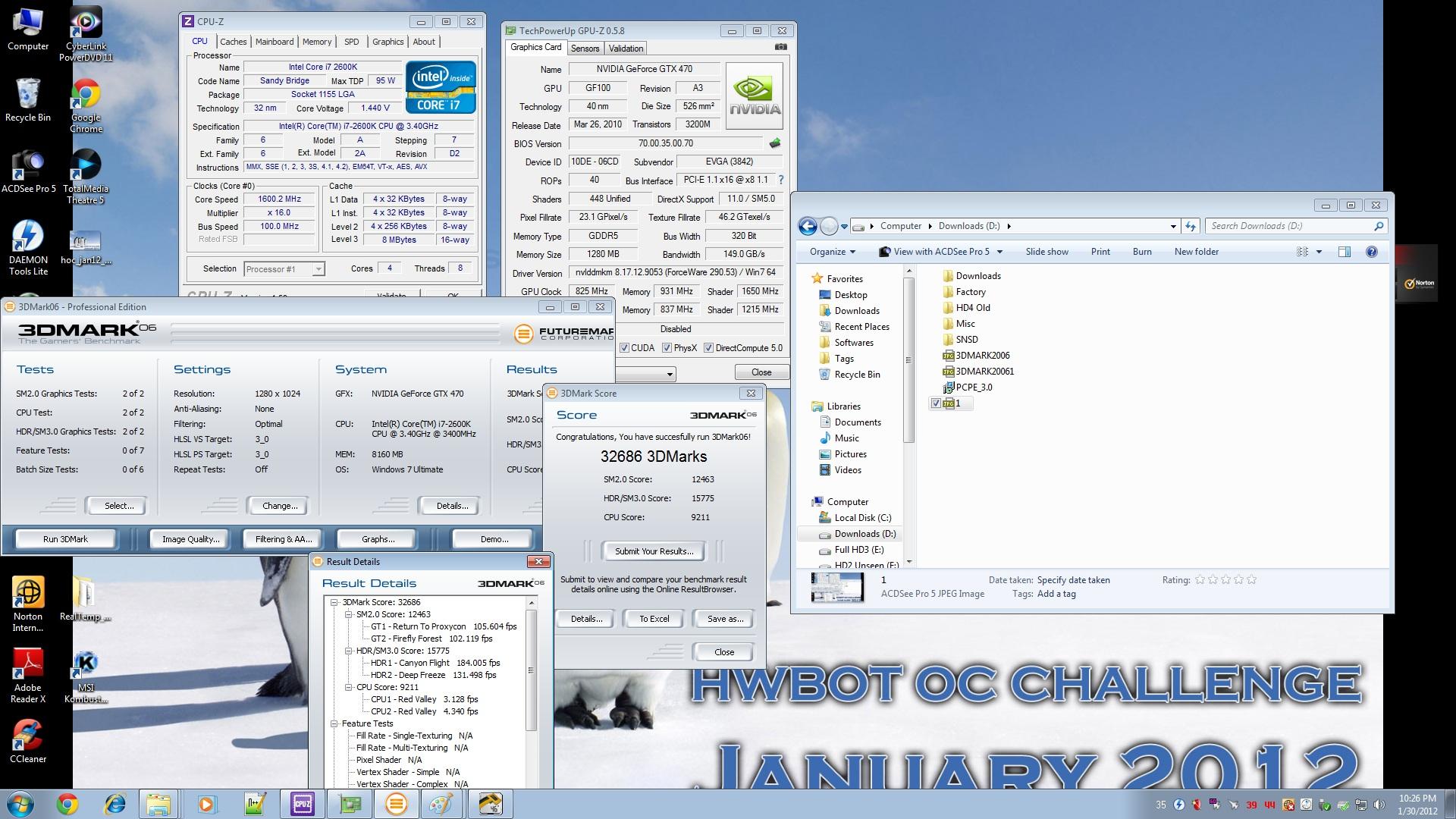Switch to the Caches tab in CPU-Z
The width and height of the screenshot is (1456, 819).
tap(233, 42)
